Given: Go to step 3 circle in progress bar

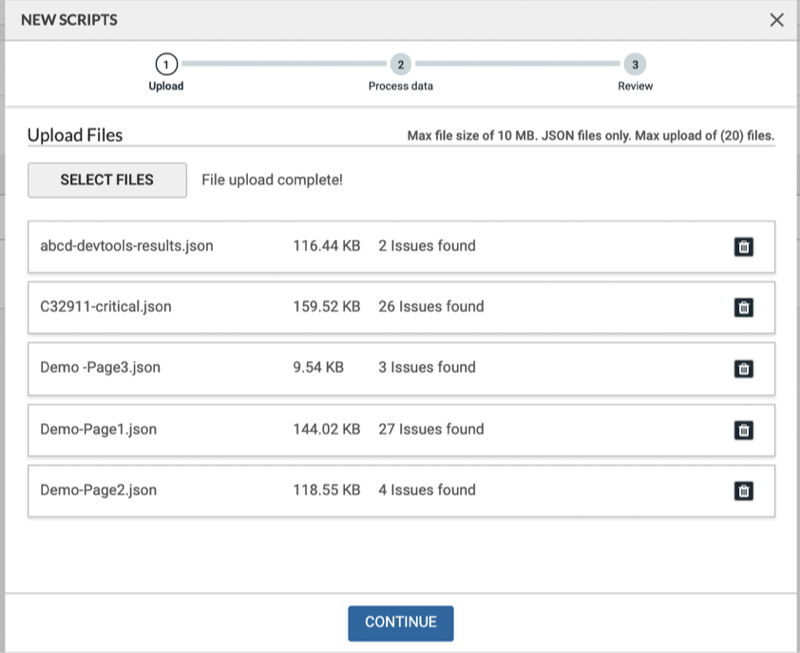Looking at the screenshot, I should [x=634, y=64].
